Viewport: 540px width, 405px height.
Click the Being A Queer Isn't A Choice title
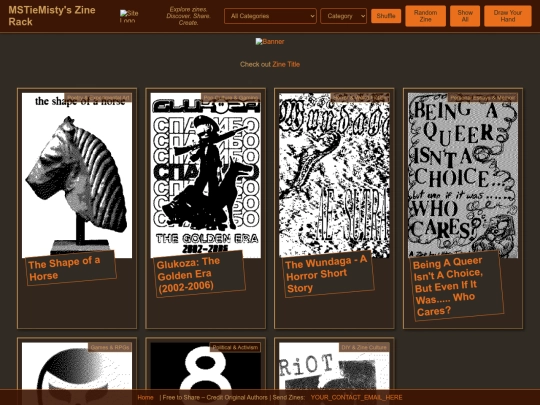coord(457,286)
